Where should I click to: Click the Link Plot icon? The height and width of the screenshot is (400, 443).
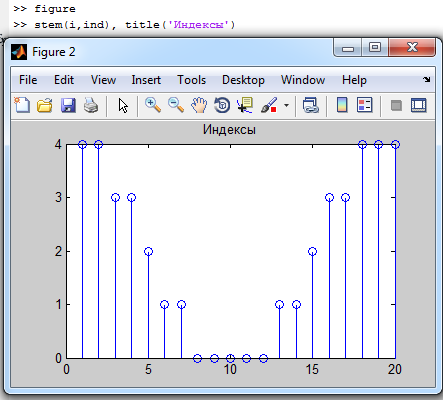[x=311, y=105]
